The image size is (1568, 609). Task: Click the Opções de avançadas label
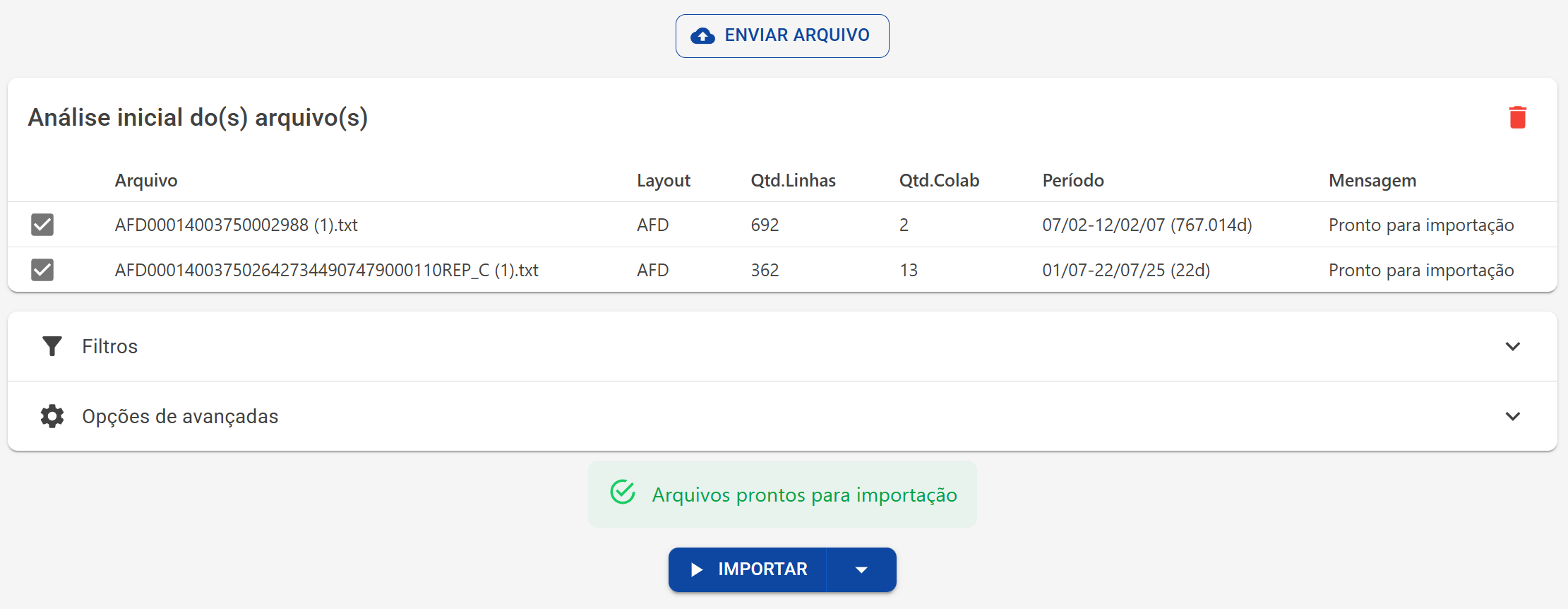[x=180, y=416]
